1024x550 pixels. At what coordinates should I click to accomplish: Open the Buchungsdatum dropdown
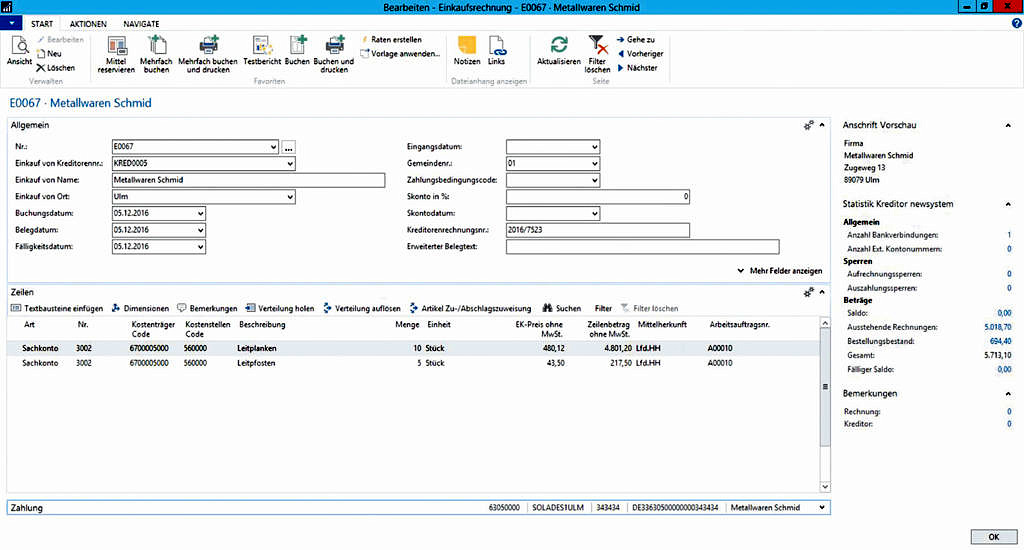(x=200, y=213)
